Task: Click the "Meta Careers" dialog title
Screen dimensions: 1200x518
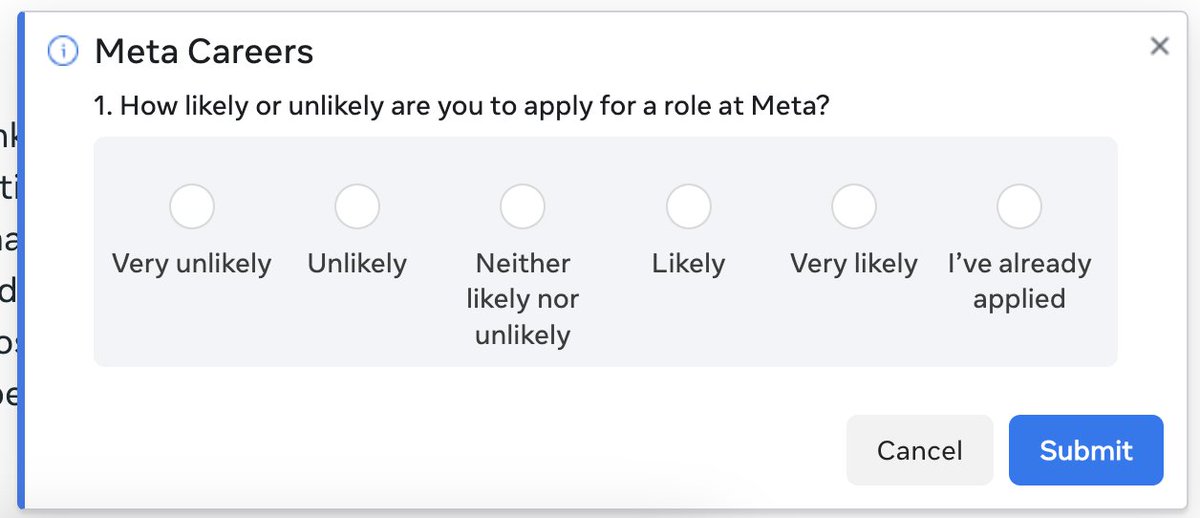Action: pos(204,51)
